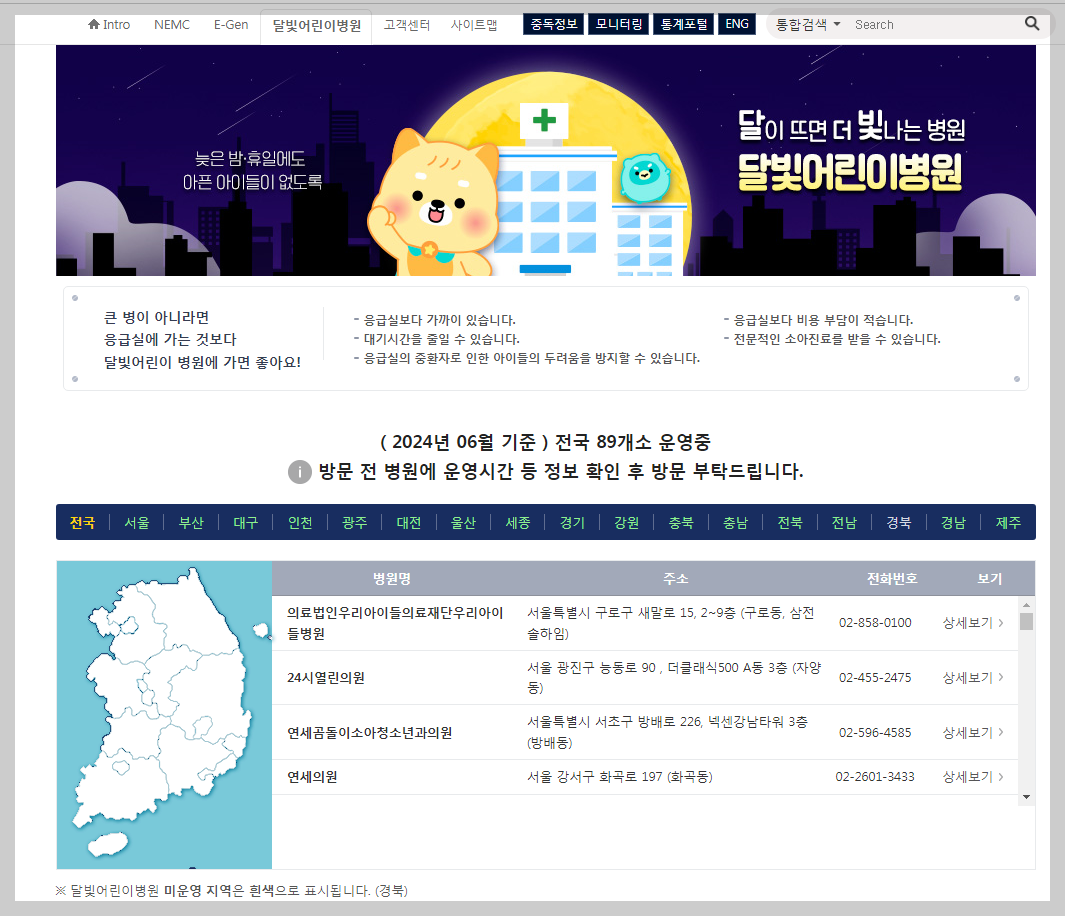Select the 달빛어린이병원 top tab
The width and height of the screenshot is (1065, 916).
[x=317, y=26]
